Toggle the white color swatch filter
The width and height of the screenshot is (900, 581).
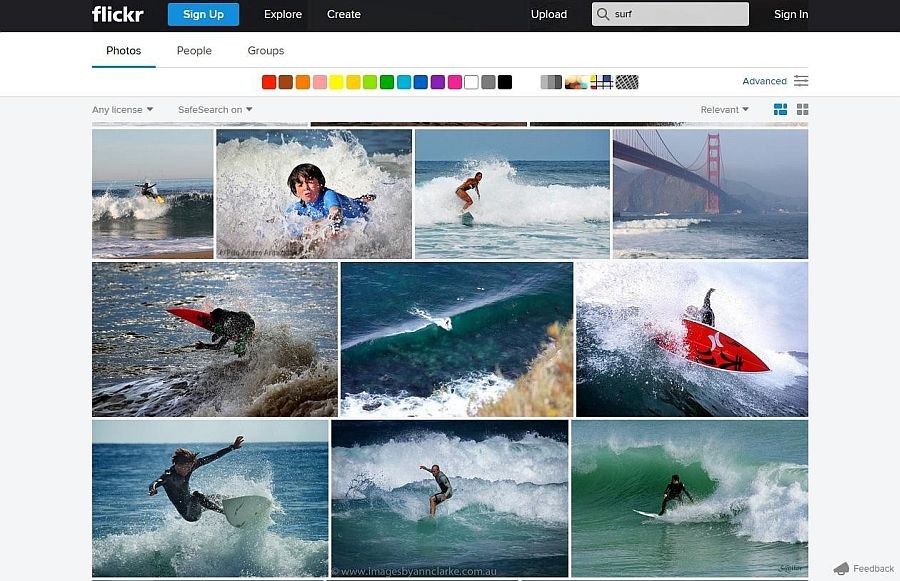pos(471,82)
